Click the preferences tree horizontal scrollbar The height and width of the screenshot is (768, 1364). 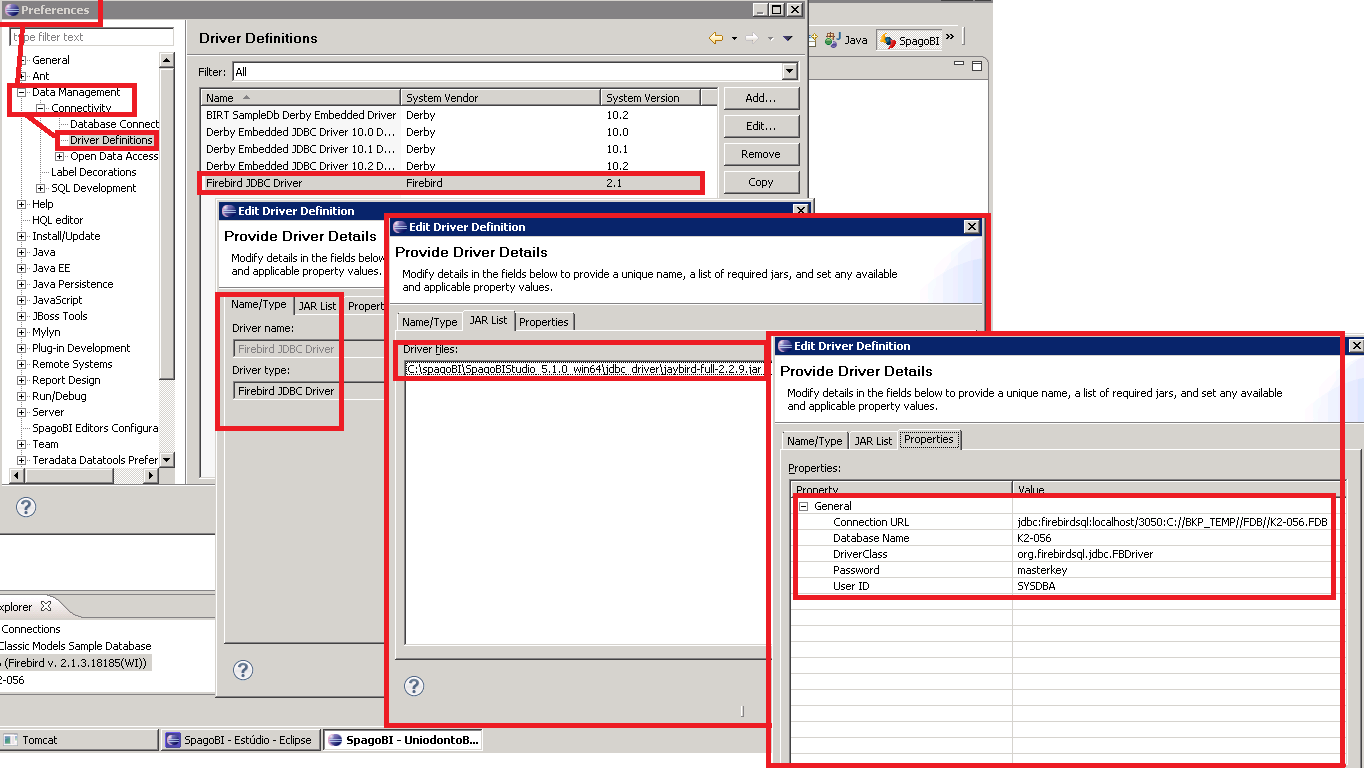(x=85, y=476)
